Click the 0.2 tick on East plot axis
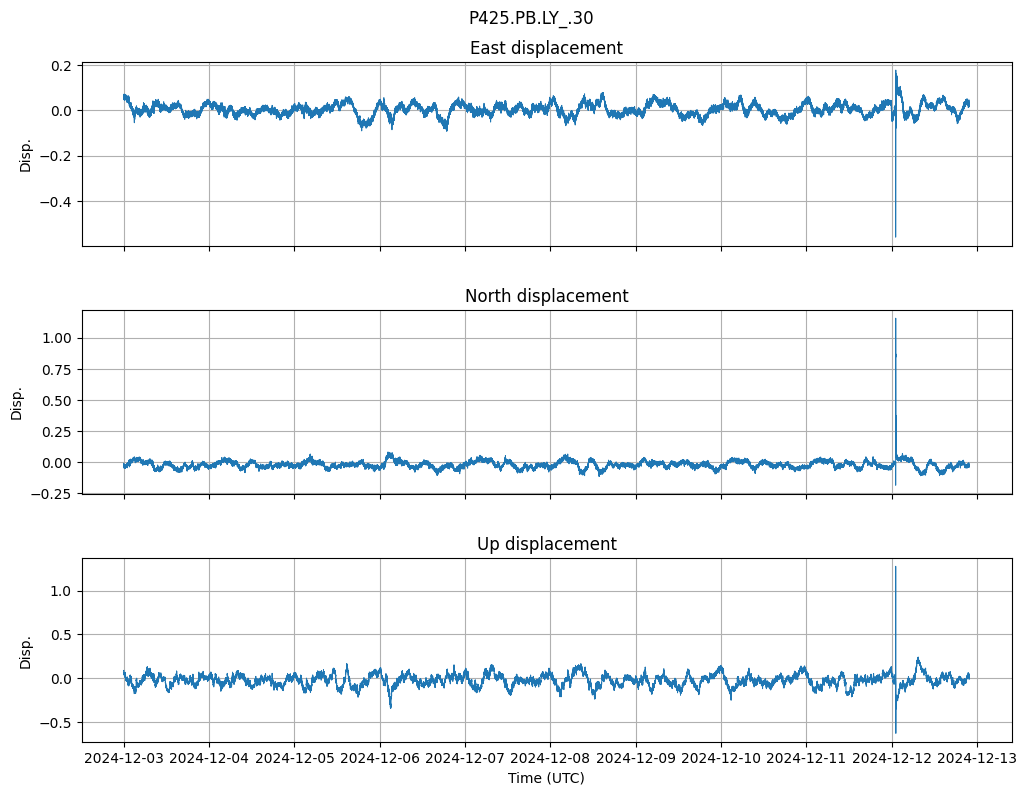The width and height of the screenshot is (1026, 795). (x=60, y=65)
